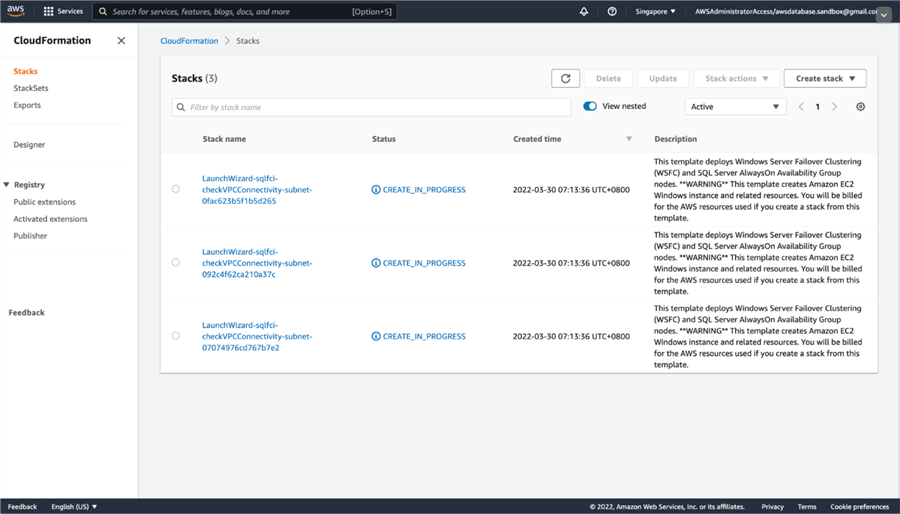
Task: Toggle the View nested switch
Action: pyautogui.click(x=590, y=106)
